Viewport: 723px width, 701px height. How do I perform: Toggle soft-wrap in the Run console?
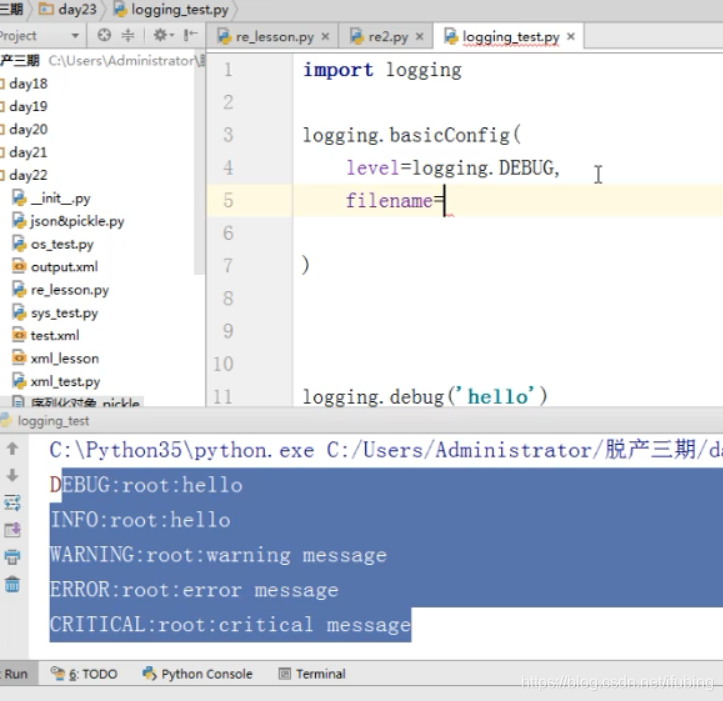click(12, 503)
